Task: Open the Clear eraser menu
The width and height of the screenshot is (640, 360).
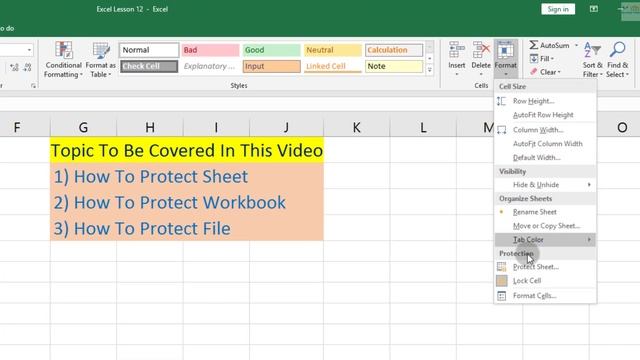Action: pos(545,72)
